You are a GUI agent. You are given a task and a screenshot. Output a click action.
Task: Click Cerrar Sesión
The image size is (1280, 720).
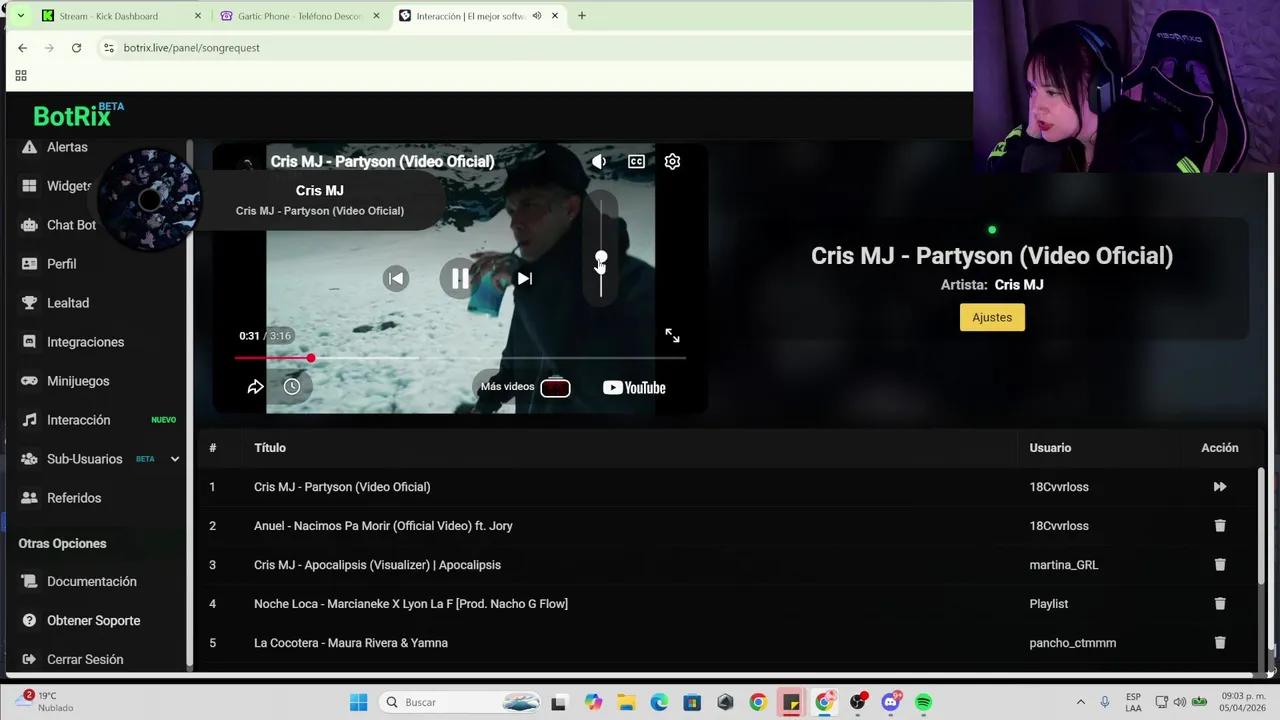pyautogui.click(x=85, y=660)
